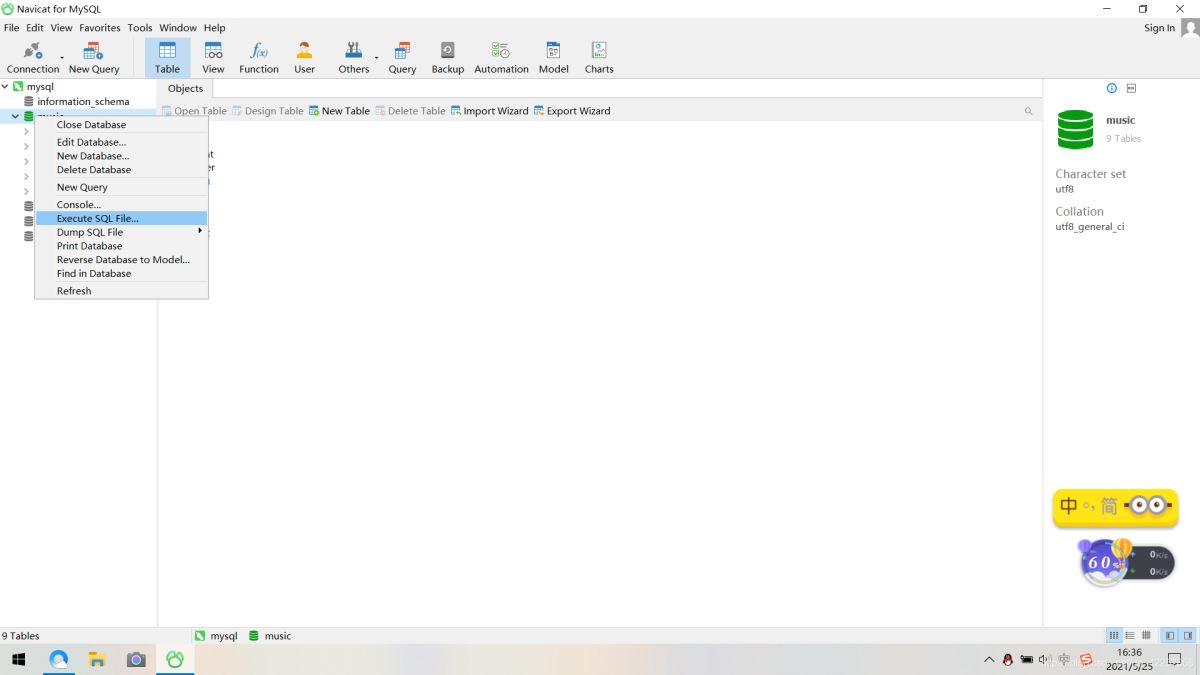The height and width of the screenshot is (675, 1200).
Task: Click the Design Table button
Action: 268,111
